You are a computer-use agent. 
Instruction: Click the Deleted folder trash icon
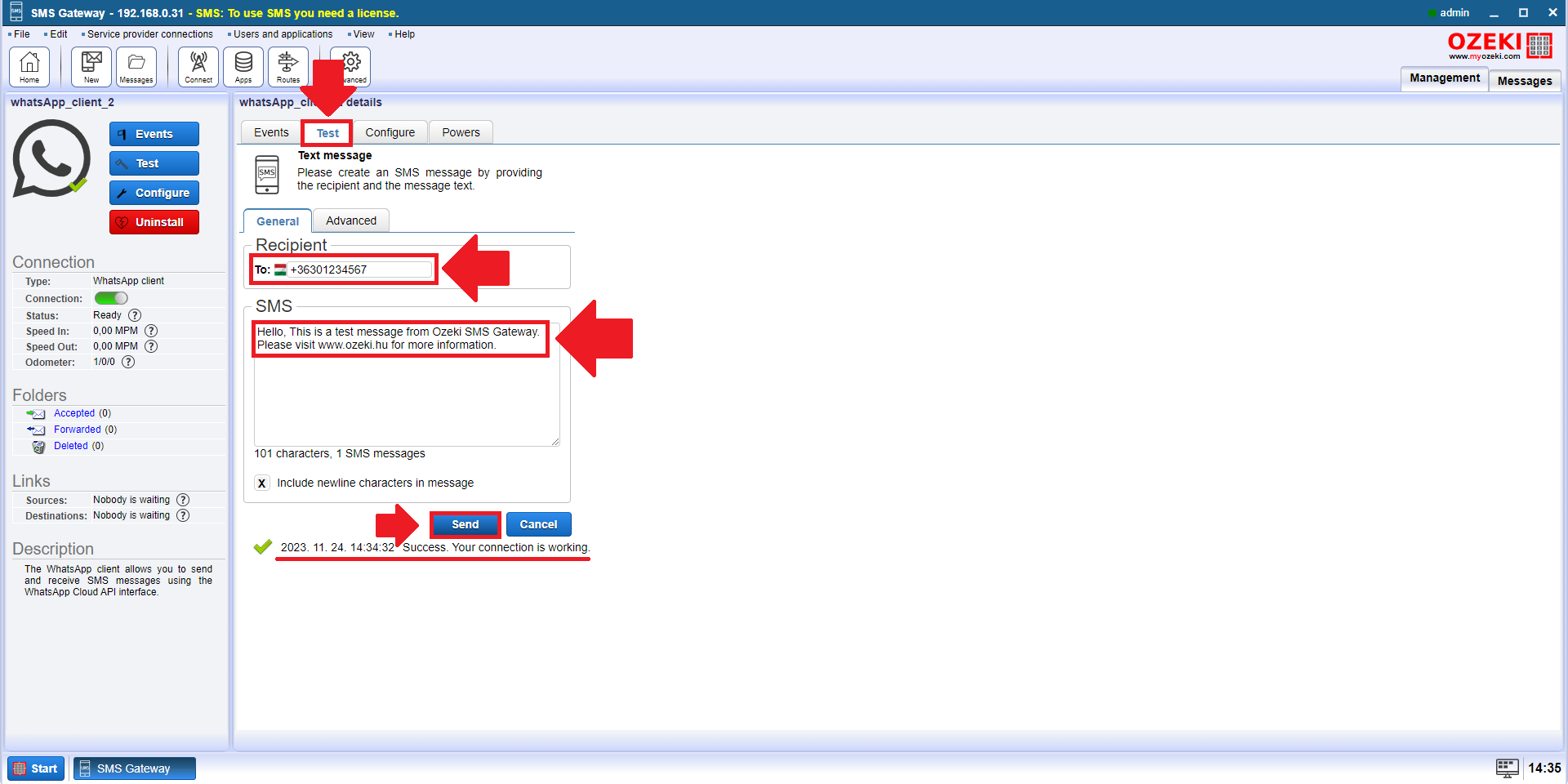(x=38, y=447)
